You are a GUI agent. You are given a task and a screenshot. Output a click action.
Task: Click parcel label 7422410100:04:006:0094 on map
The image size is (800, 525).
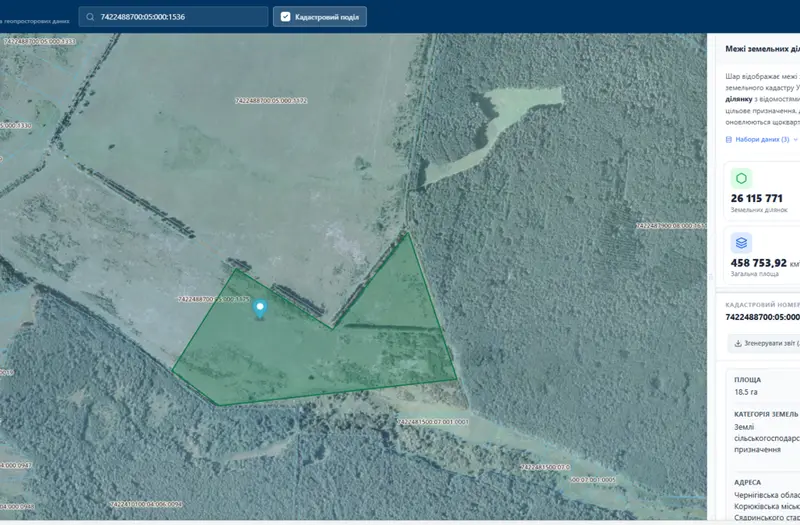(x=146, y=505)
